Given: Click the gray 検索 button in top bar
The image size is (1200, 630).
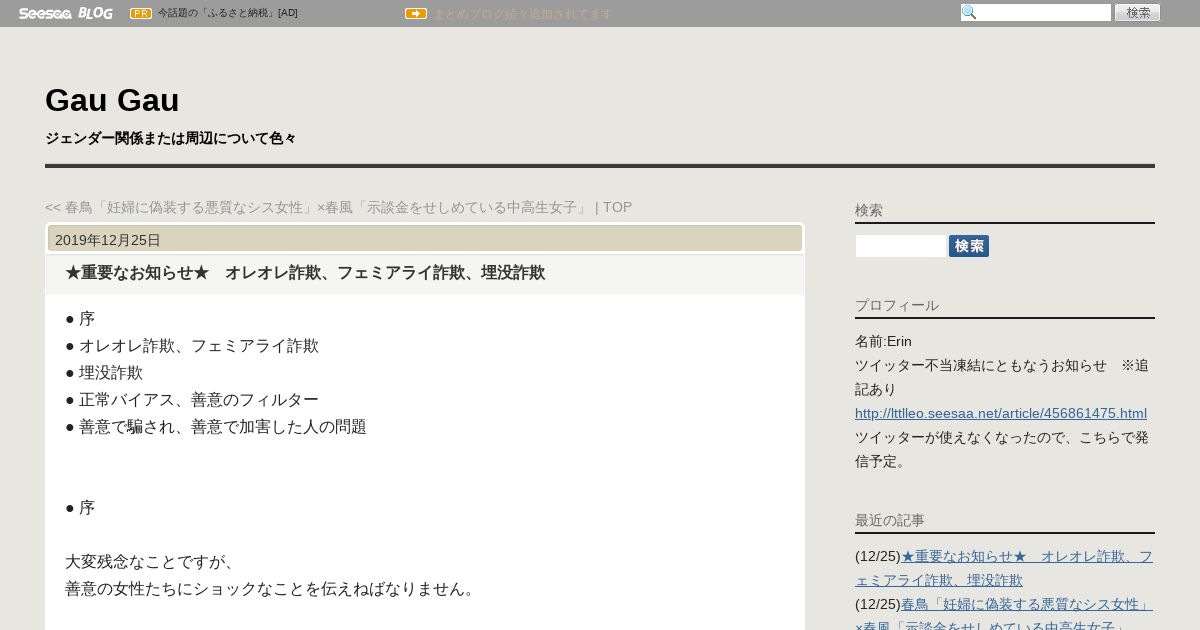Looking at the screenshot, I should click(x=1137, y=12).
